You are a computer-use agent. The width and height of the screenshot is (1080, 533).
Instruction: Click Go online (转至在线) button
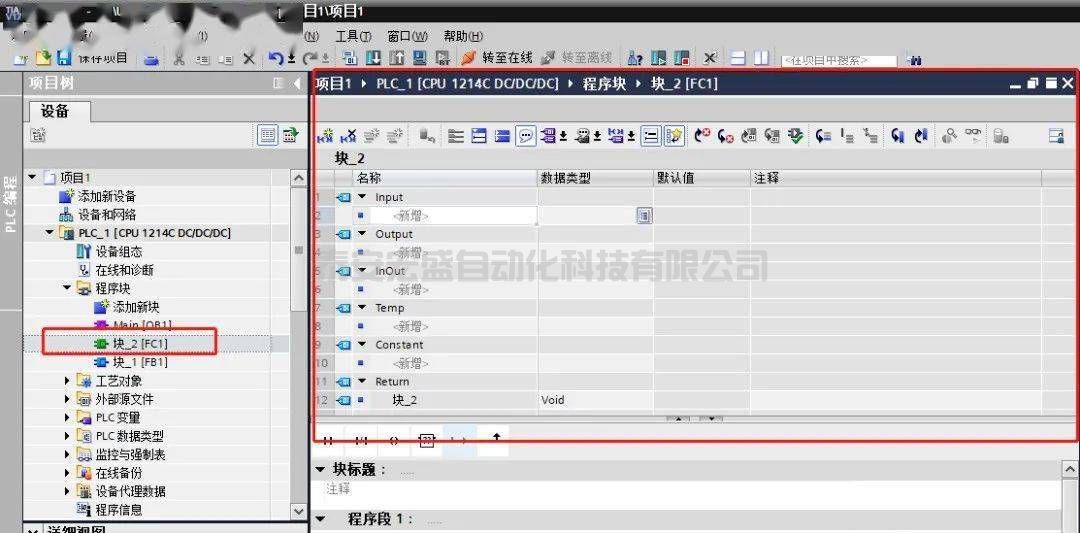click(x=496, y=58)
